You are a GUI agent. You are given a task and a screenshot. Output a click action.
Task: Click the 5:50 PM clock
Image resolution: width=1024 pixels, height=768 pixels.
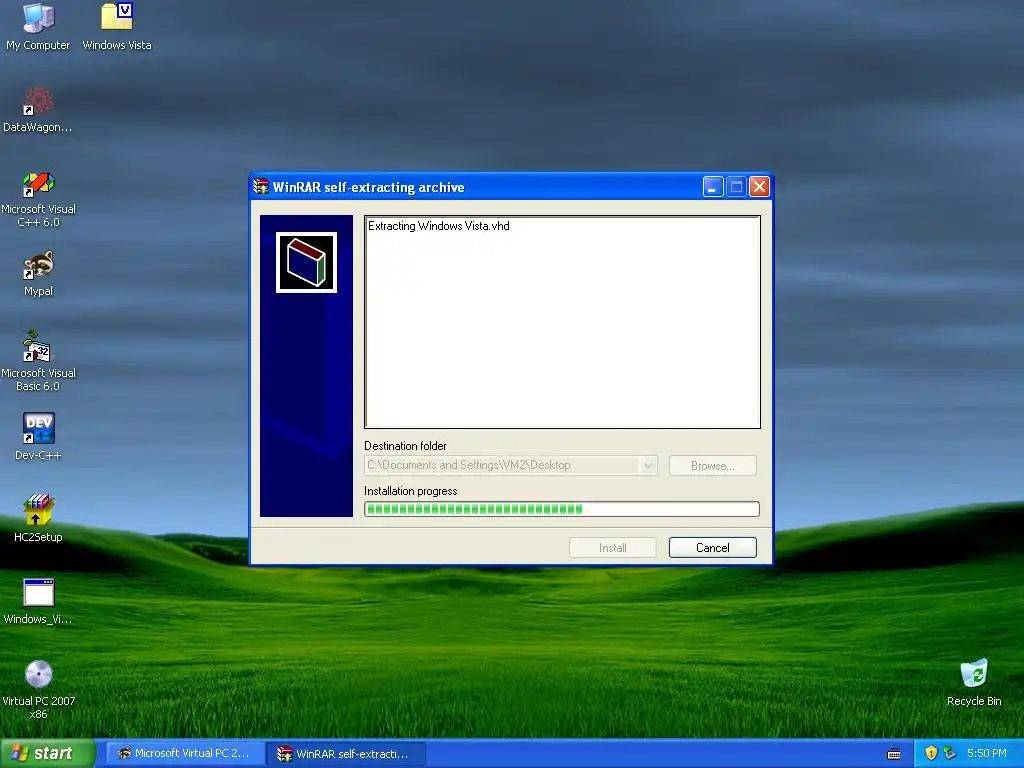point(987,753)
